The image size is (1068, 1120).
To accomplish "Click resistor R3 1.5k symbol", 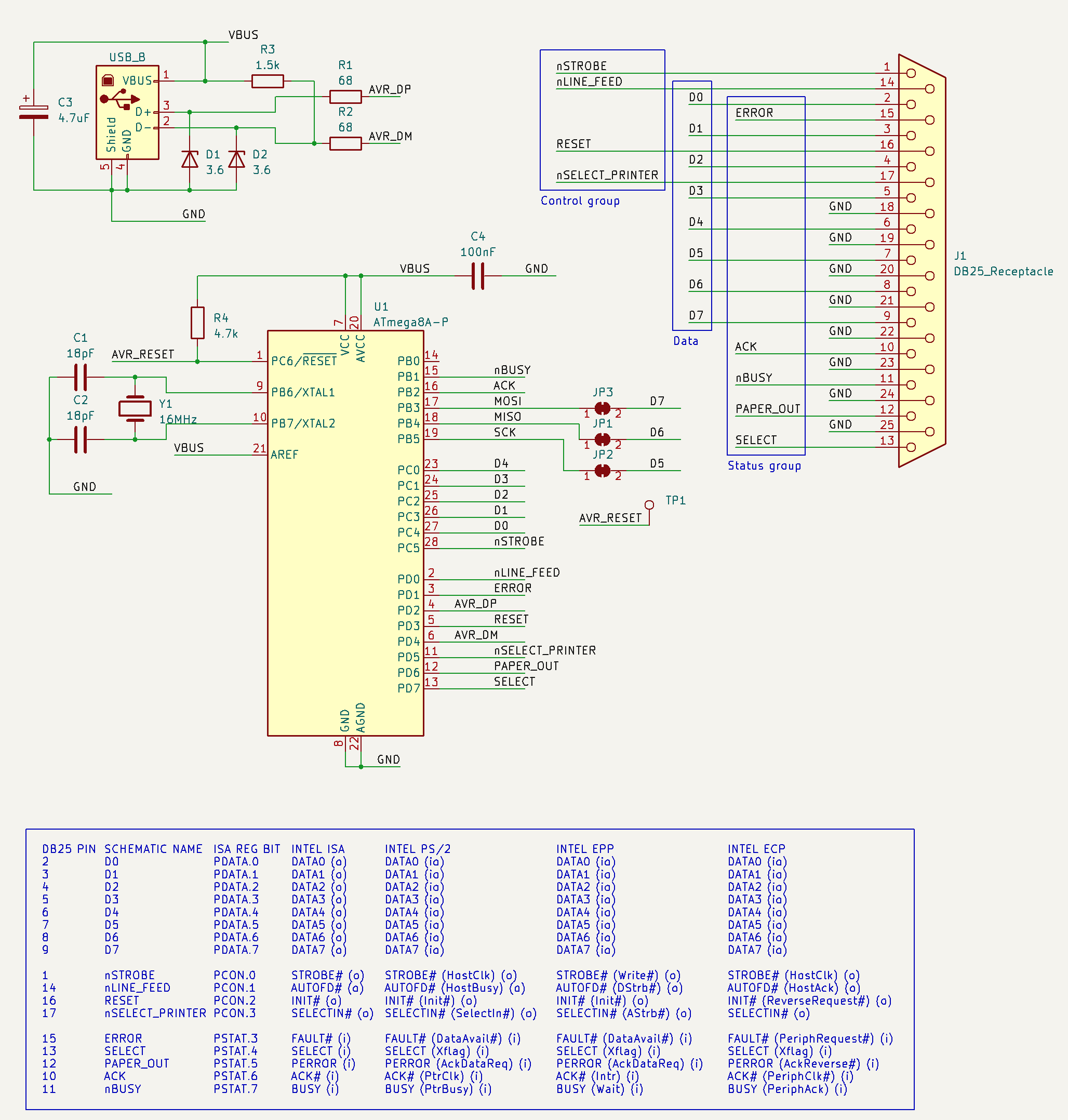I will click(x=268, y=81).
